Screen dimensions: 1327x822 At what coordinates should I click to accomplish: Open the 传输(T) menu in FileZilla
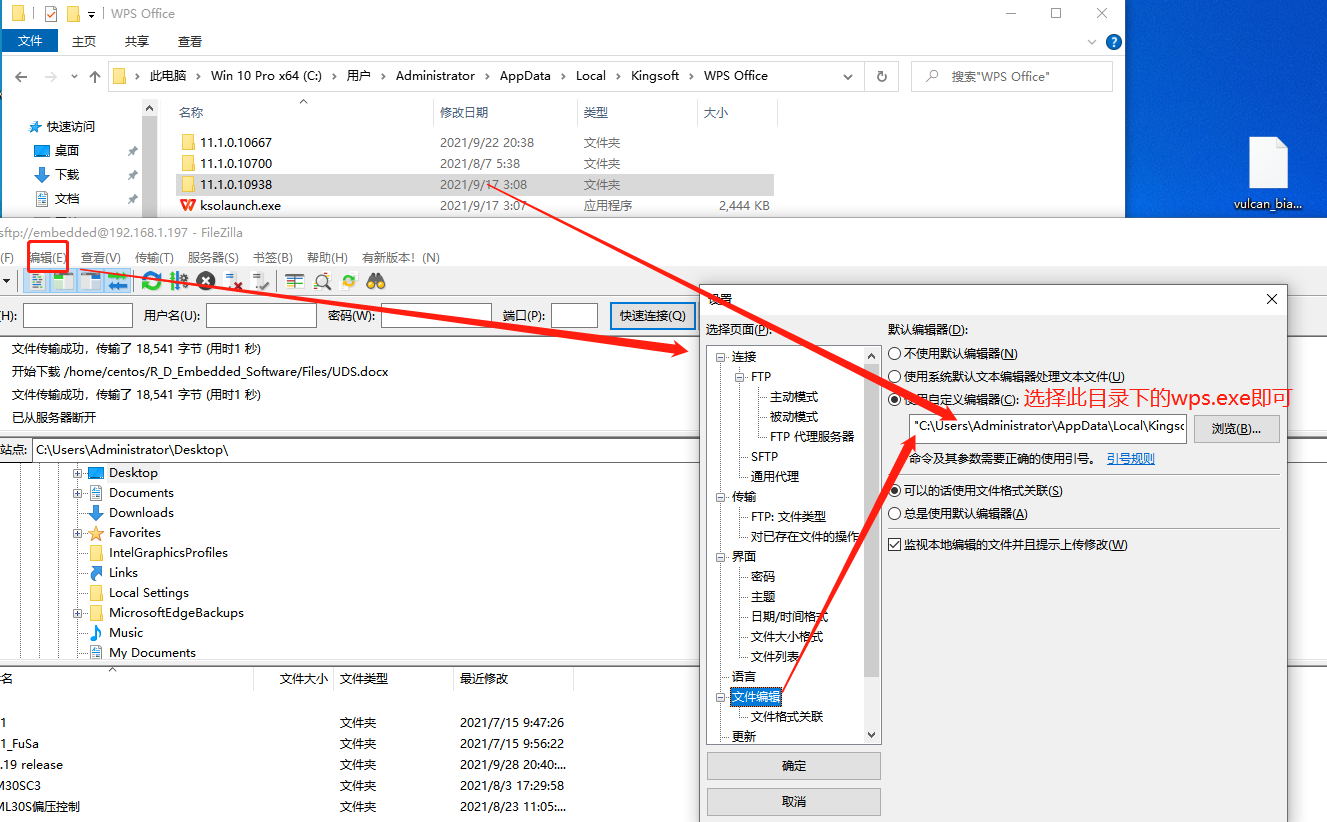(x=154, y=258)
